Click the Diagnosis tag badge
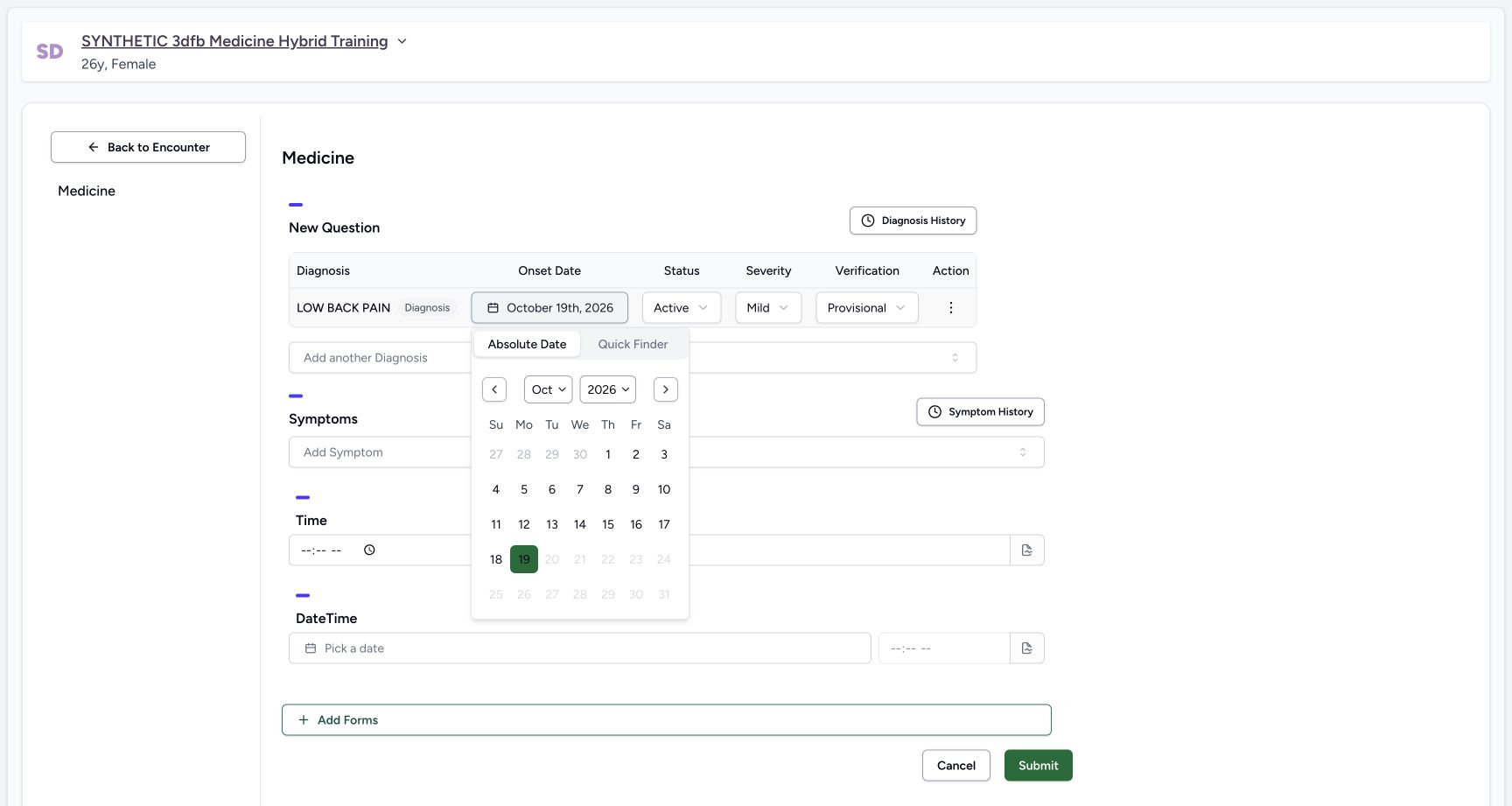Screen dimensions: 1512x806 click(x=427, y=308)
